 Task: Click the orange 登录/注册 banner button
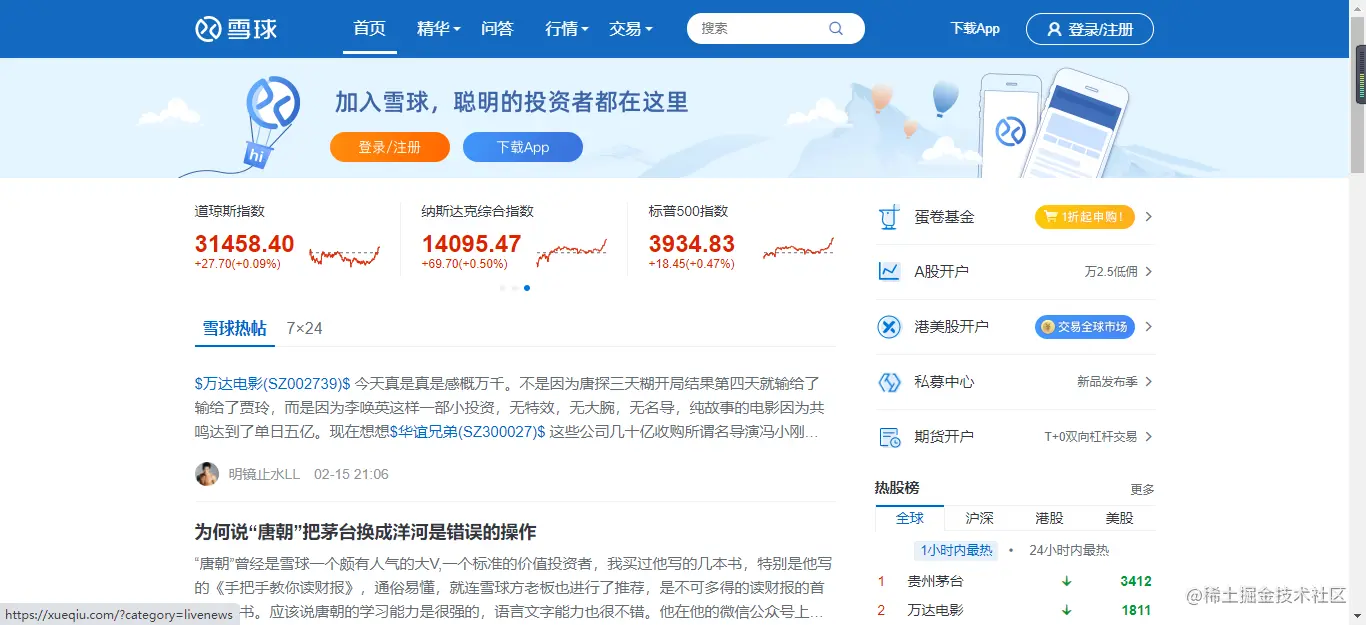click(389, 147)
